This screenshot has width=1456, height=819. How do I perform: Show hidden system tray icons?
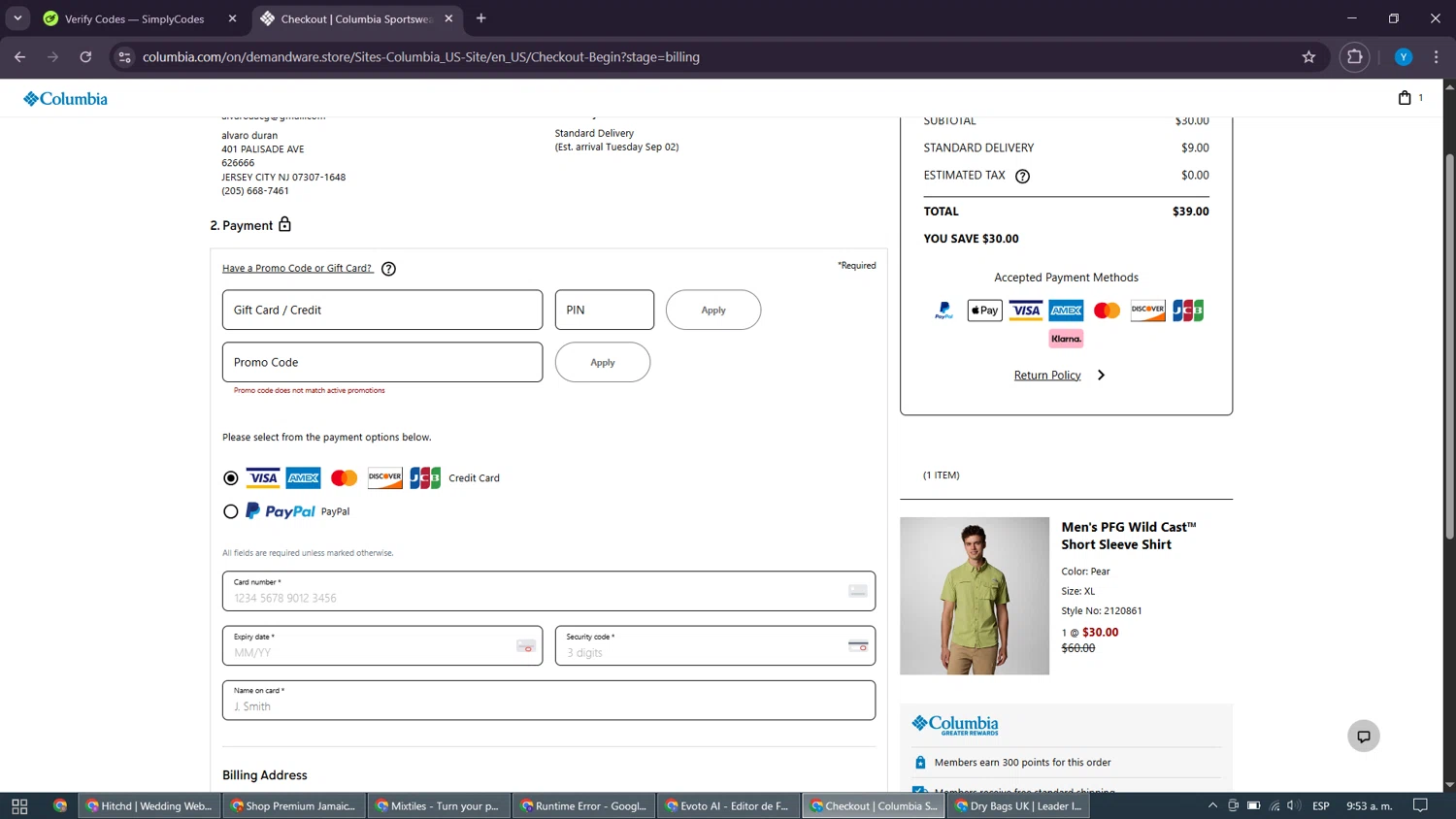tap(1212, 805)
